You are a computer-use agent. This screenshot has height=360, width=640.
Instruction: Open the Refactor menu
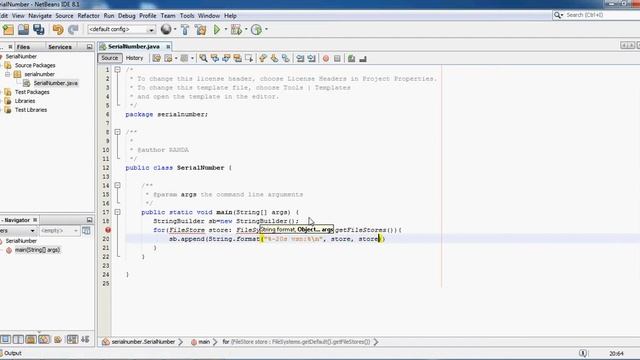[x=89, y=16]
